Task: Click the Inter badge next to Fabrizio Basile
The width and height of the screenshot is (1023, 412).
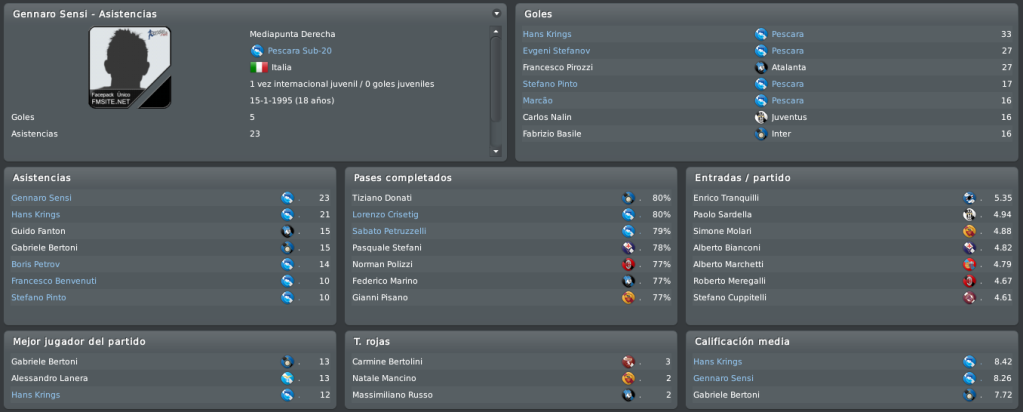Action: tap(761, 134)
